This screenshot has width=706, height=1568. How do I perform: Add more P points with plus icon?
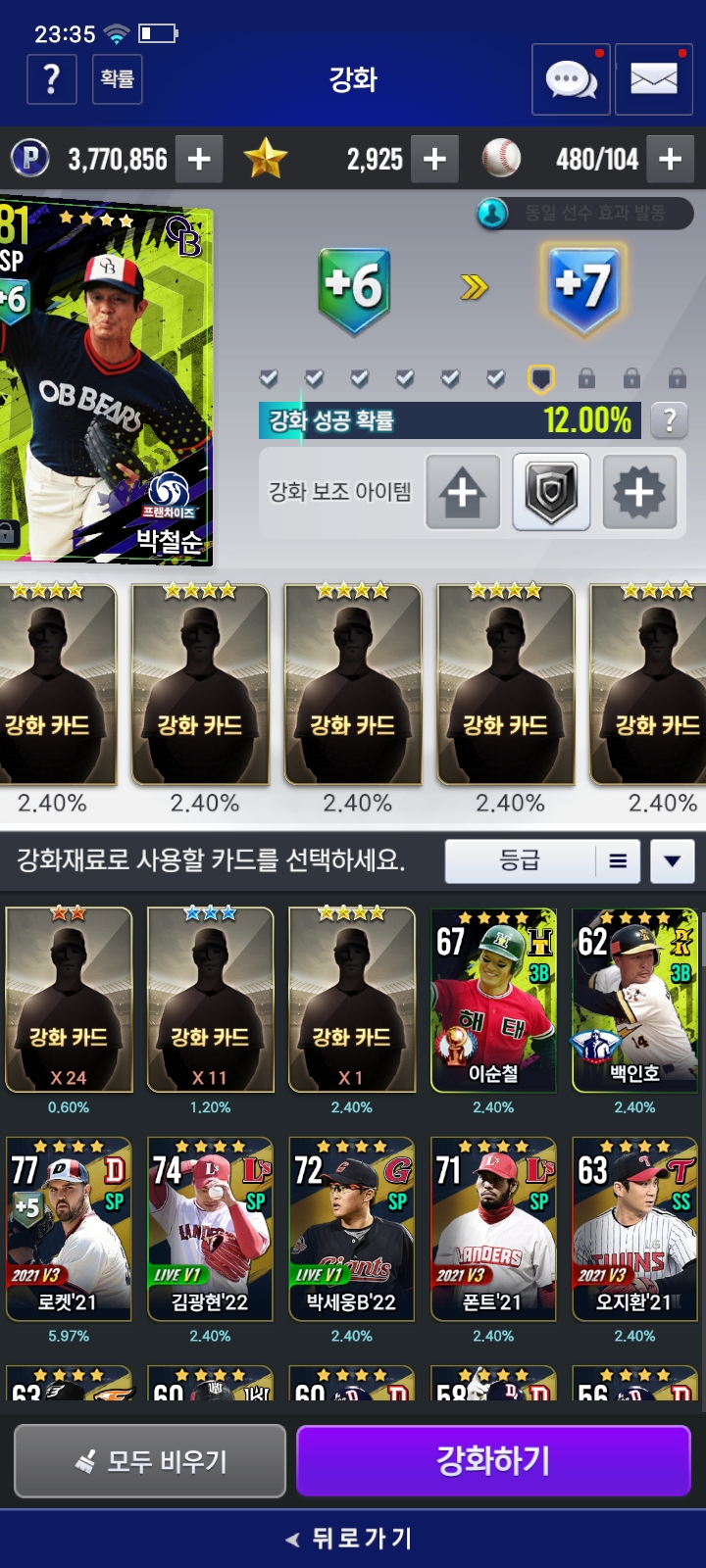[x=199, y=159]
